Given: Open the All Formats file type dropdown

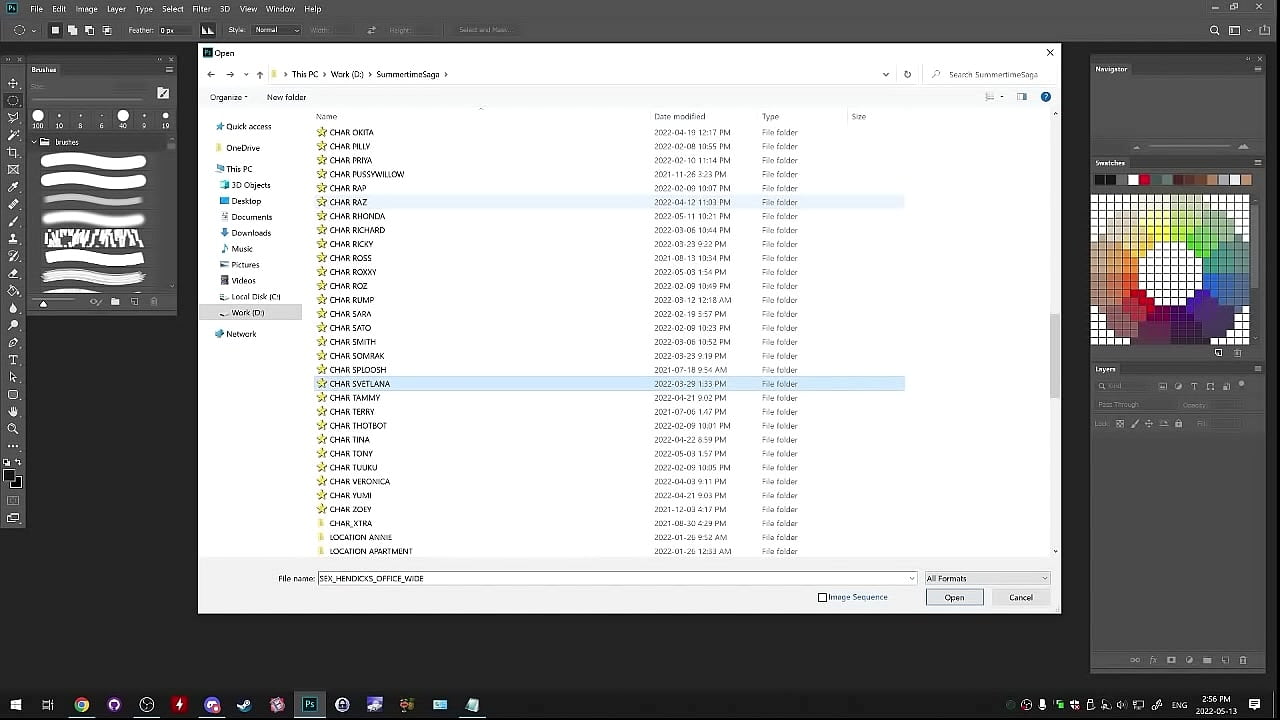Looking at the screenshot, I should pyautogui.click(x=986, y=578).
